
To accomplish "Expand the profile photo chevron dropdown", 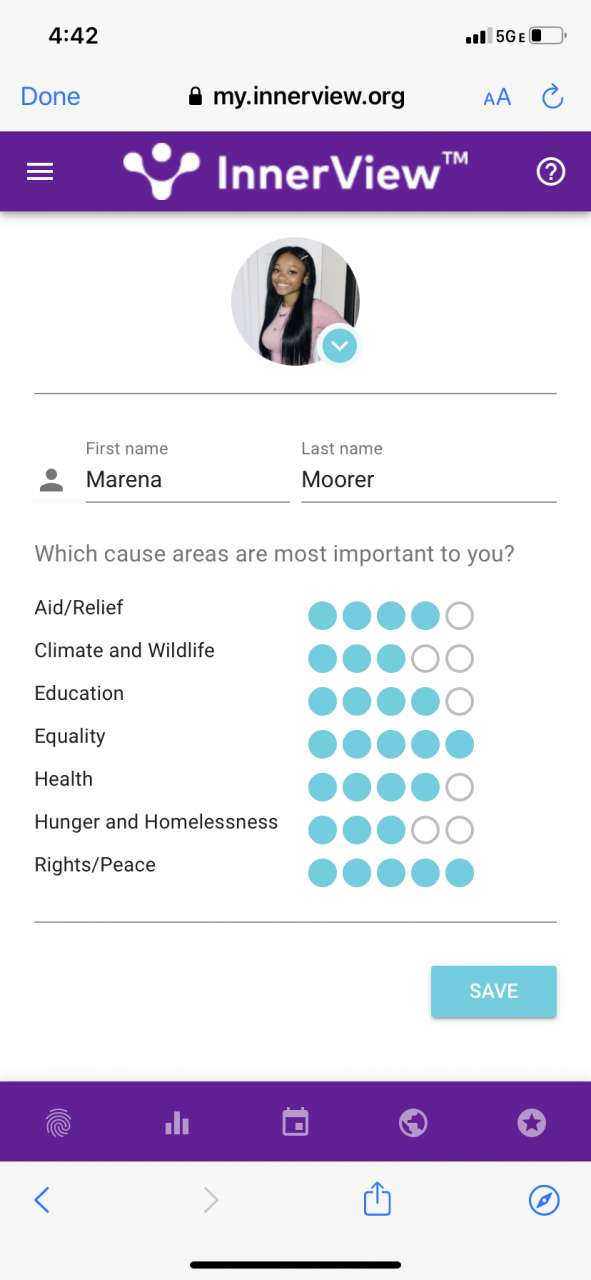I will click(340, 346).
